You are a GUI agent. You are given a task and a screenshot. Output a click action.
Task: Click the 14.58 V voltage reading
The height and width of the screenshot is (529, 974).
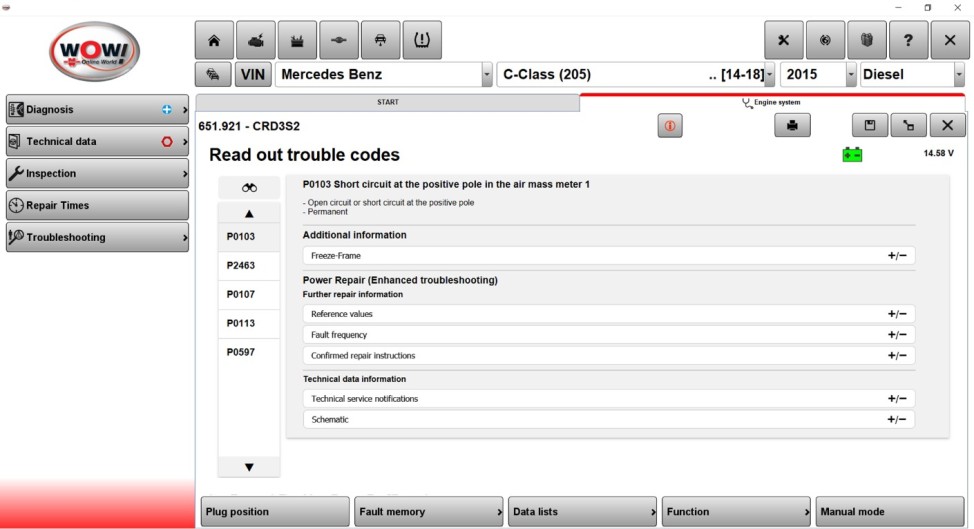[x=938, y=153]
